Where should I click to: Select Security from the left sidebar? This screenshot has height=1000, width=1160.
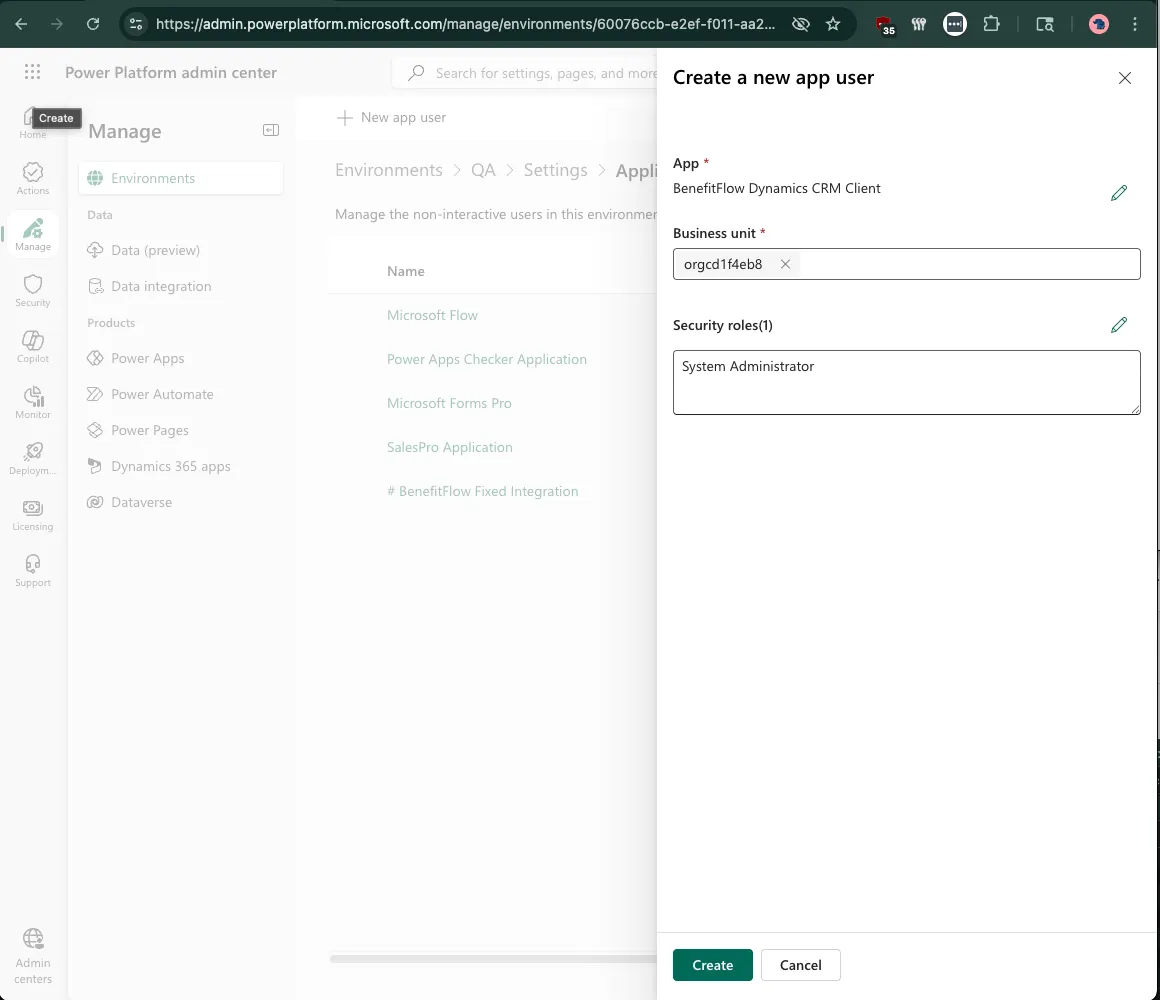(x=32, y=290)
